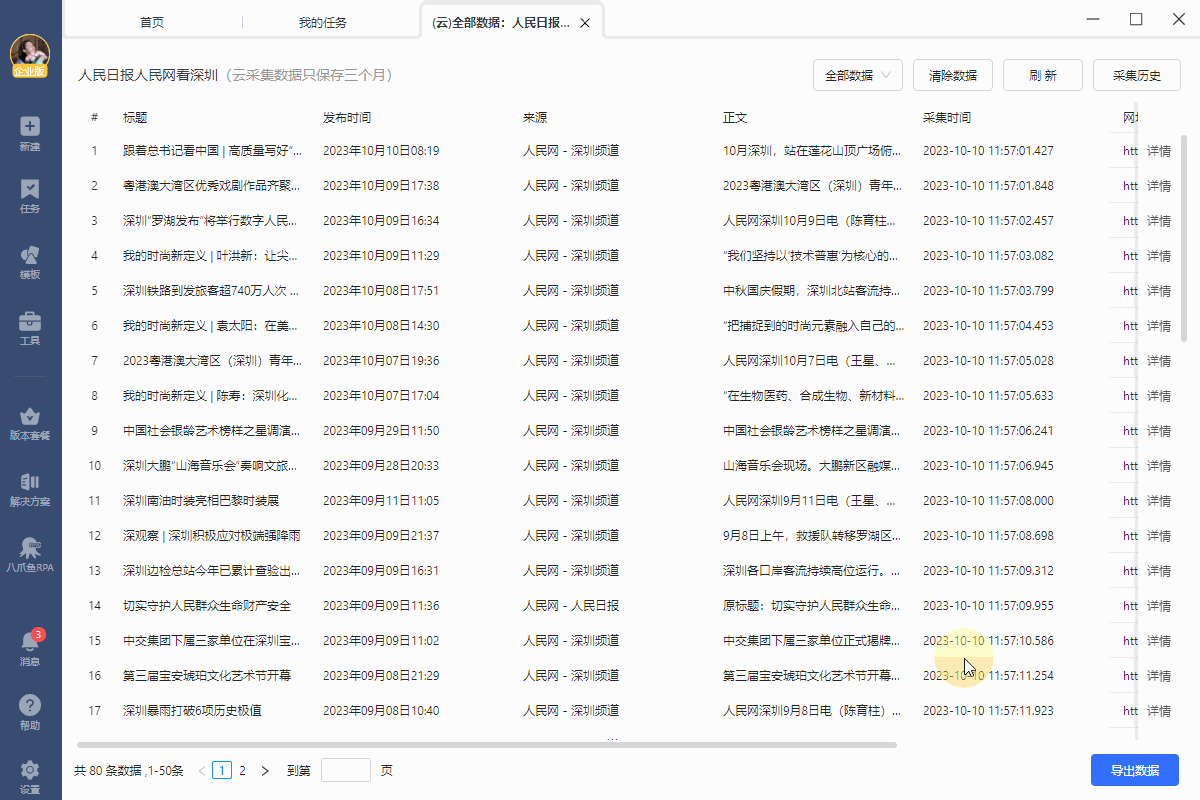Open 详情 link for row 10
This screenshot has height=800, width=1200.
(1158, 466)
